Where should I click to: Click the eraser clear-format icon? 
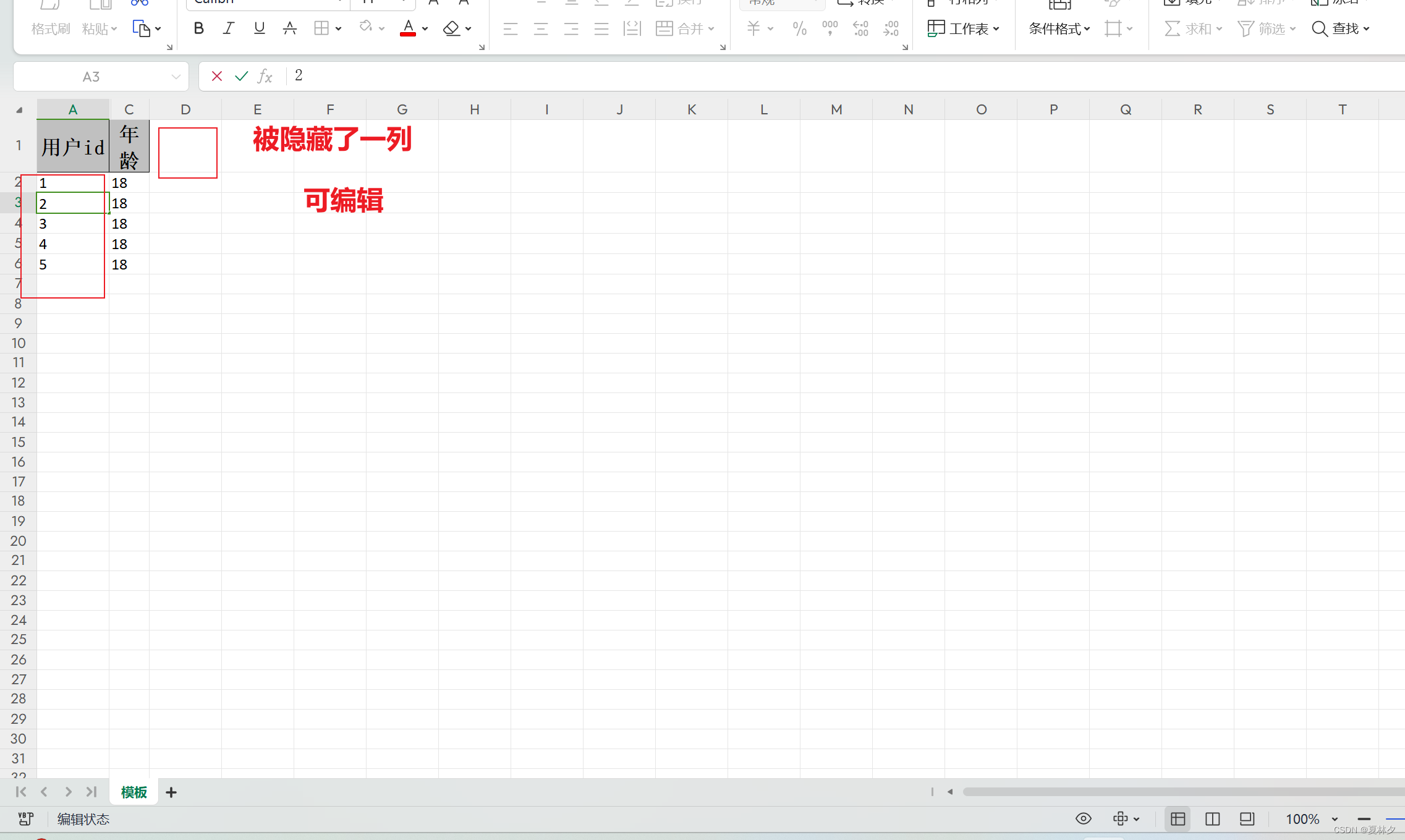pyautogui.click(x=452, y=28)
